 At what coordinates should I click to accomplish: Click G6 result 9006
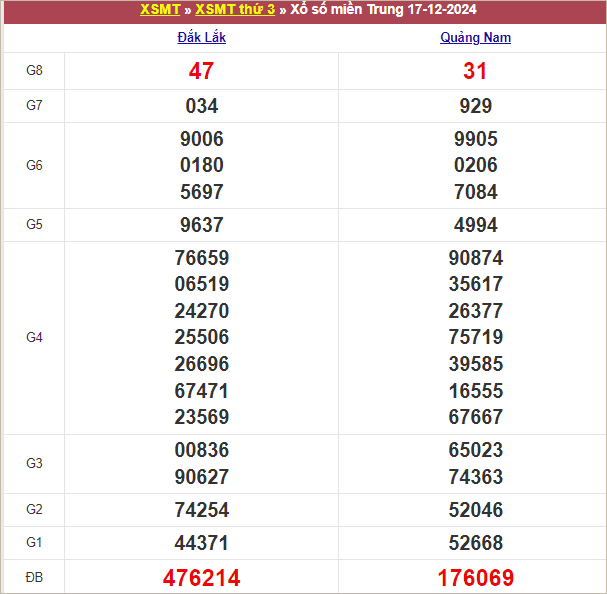(202, 139)
